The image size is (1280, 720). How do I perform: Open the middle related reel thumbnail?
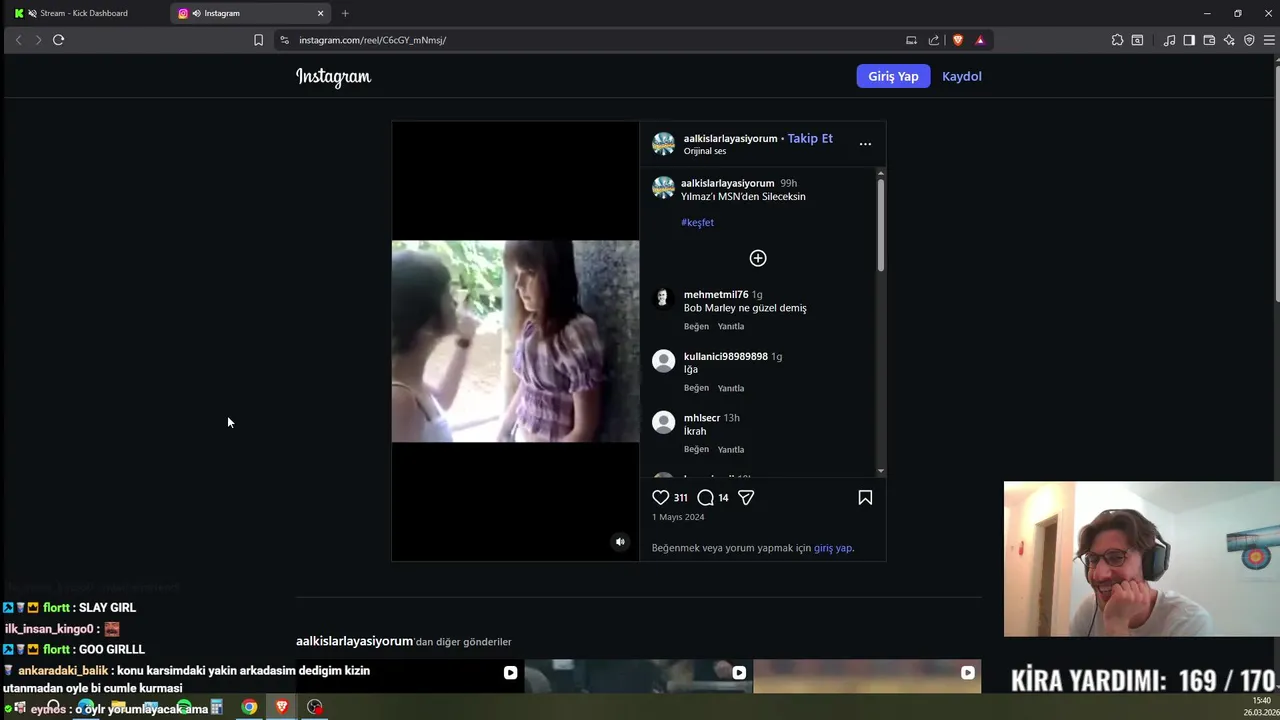point(638,677)
